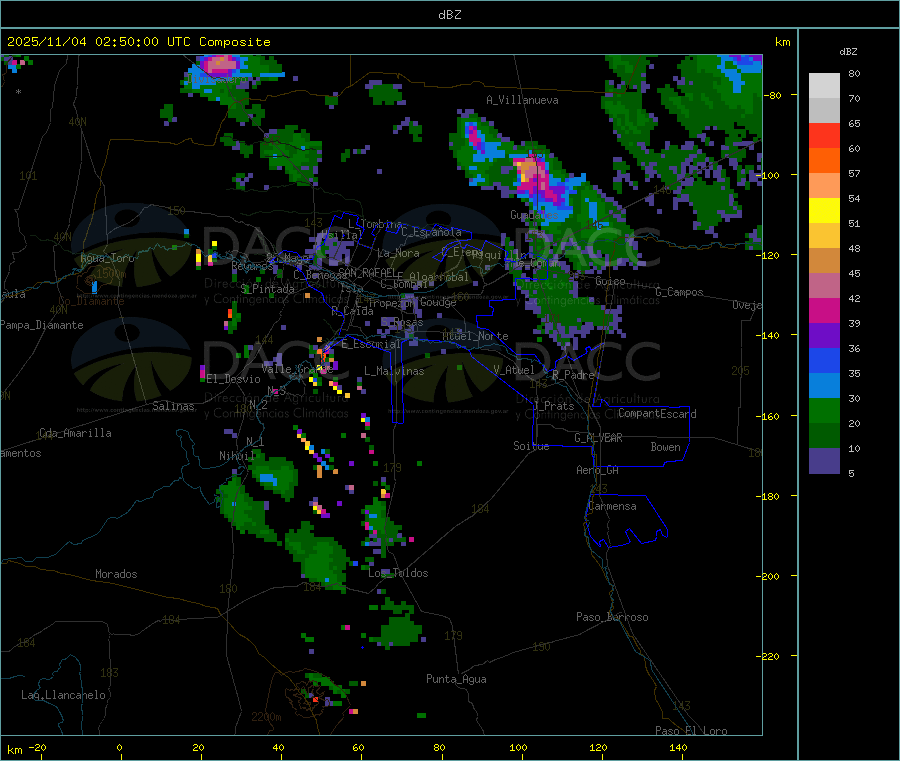Image resolution: width=900 pixels, height=761 pixels.
Task: Click the -80 km vertical axis tick label
Action: (x=771, y=95)
